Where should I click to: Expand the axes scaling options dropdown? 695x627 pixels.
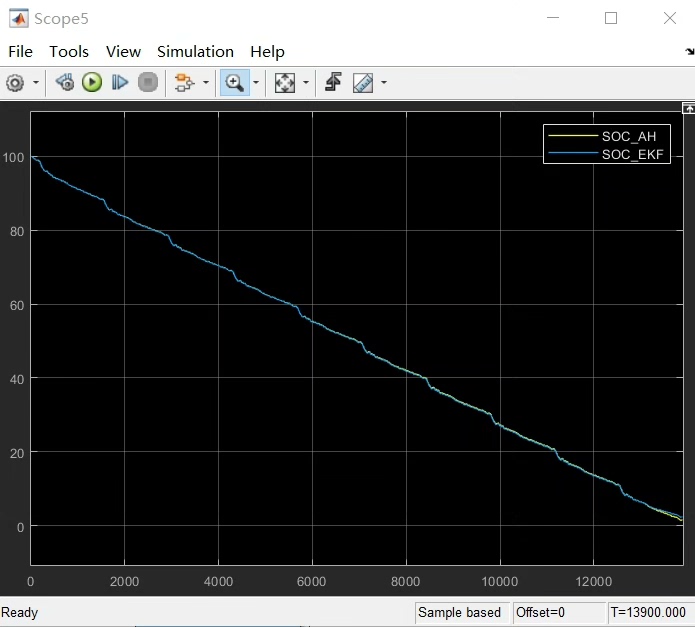click(x=306, y=82)
